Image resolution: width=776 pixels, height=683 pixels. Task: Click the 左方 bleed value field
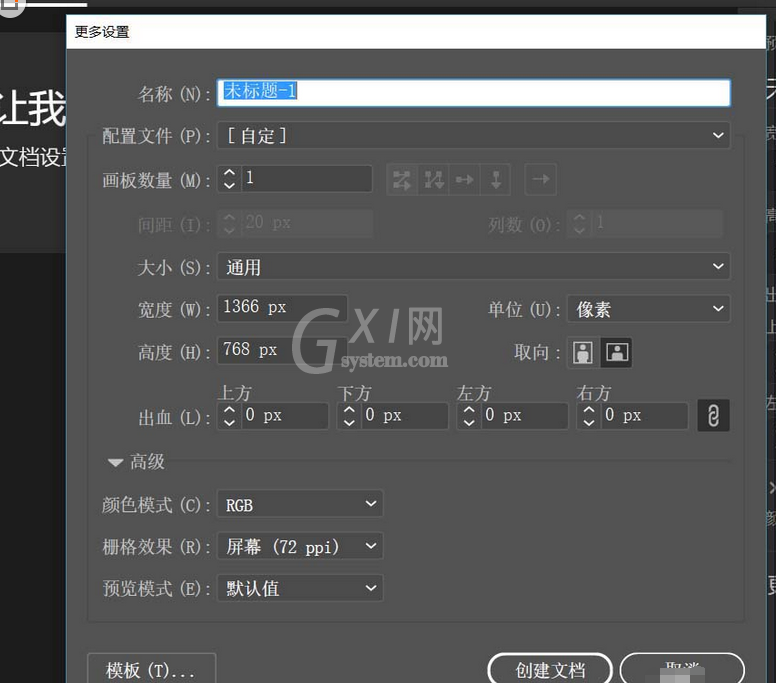[x=525, y=416]
